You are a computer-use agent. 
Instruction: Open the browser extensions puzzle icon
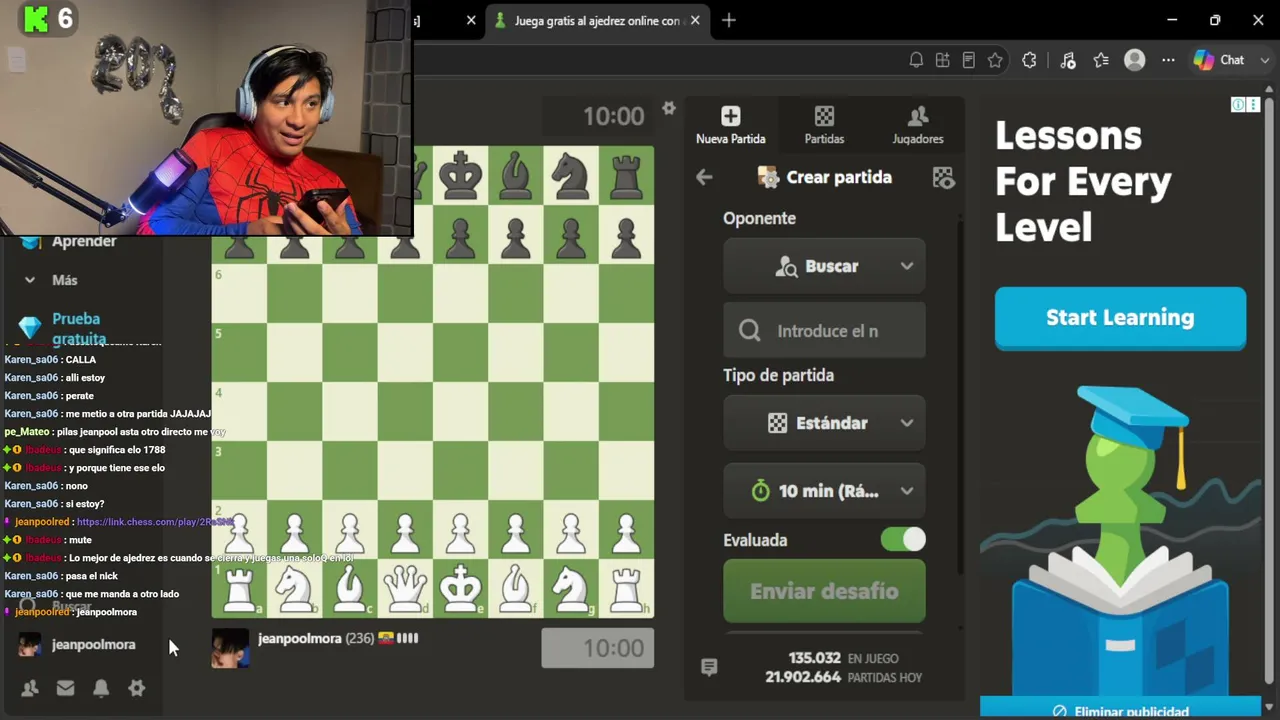(1029, 60)
